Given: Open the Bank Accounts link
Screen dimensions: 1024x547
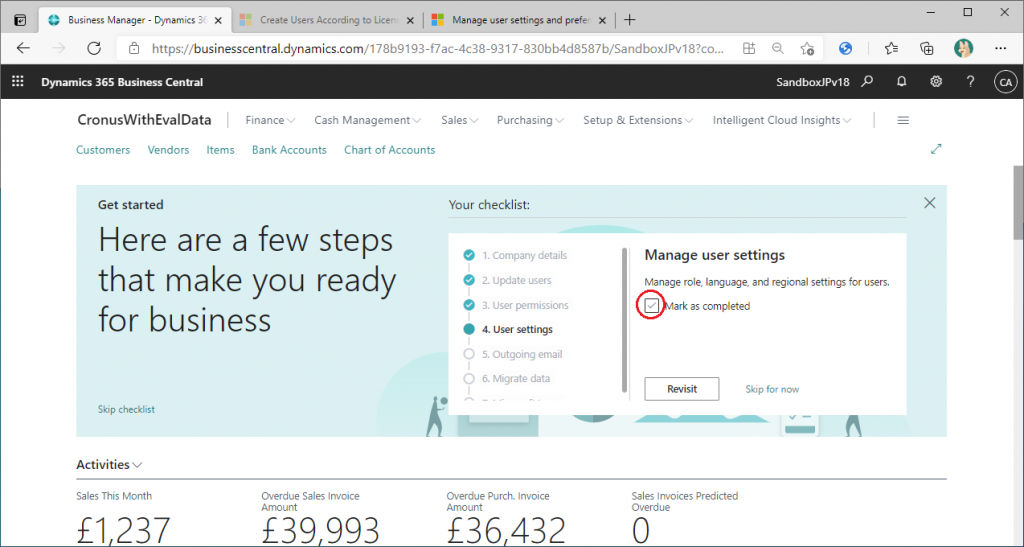Looking at the screenshot, I should pyautogui.click(x=289, y=149).
